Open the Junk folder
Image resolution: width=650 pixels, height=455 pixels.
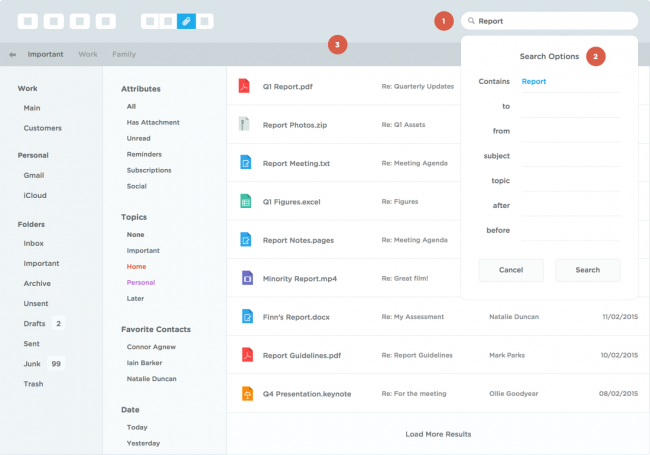click(32, 364)
